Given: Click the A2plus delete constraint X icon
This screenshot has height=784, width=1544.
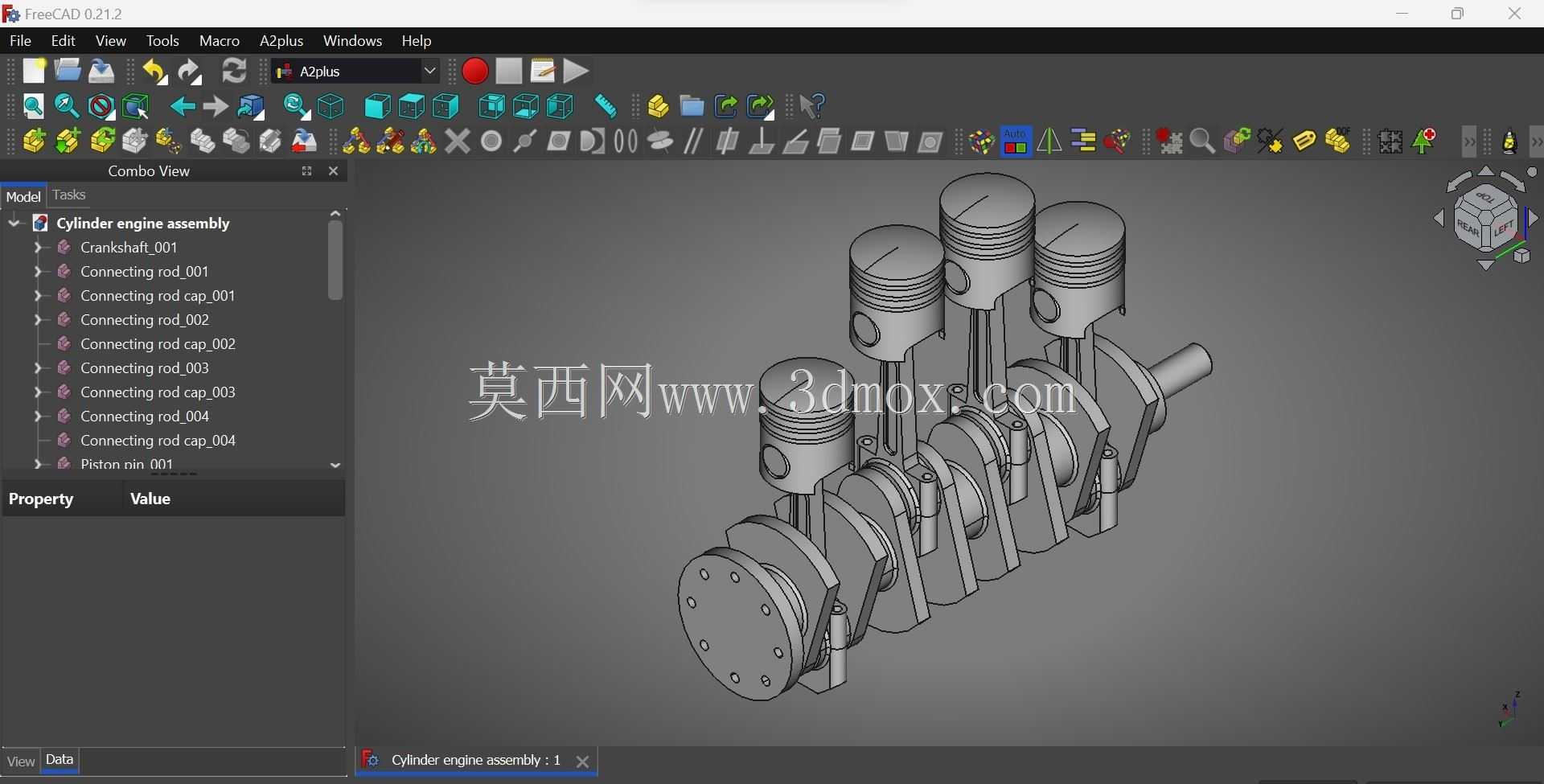Looking at the screenshot, I should click(x=458, y=142).
